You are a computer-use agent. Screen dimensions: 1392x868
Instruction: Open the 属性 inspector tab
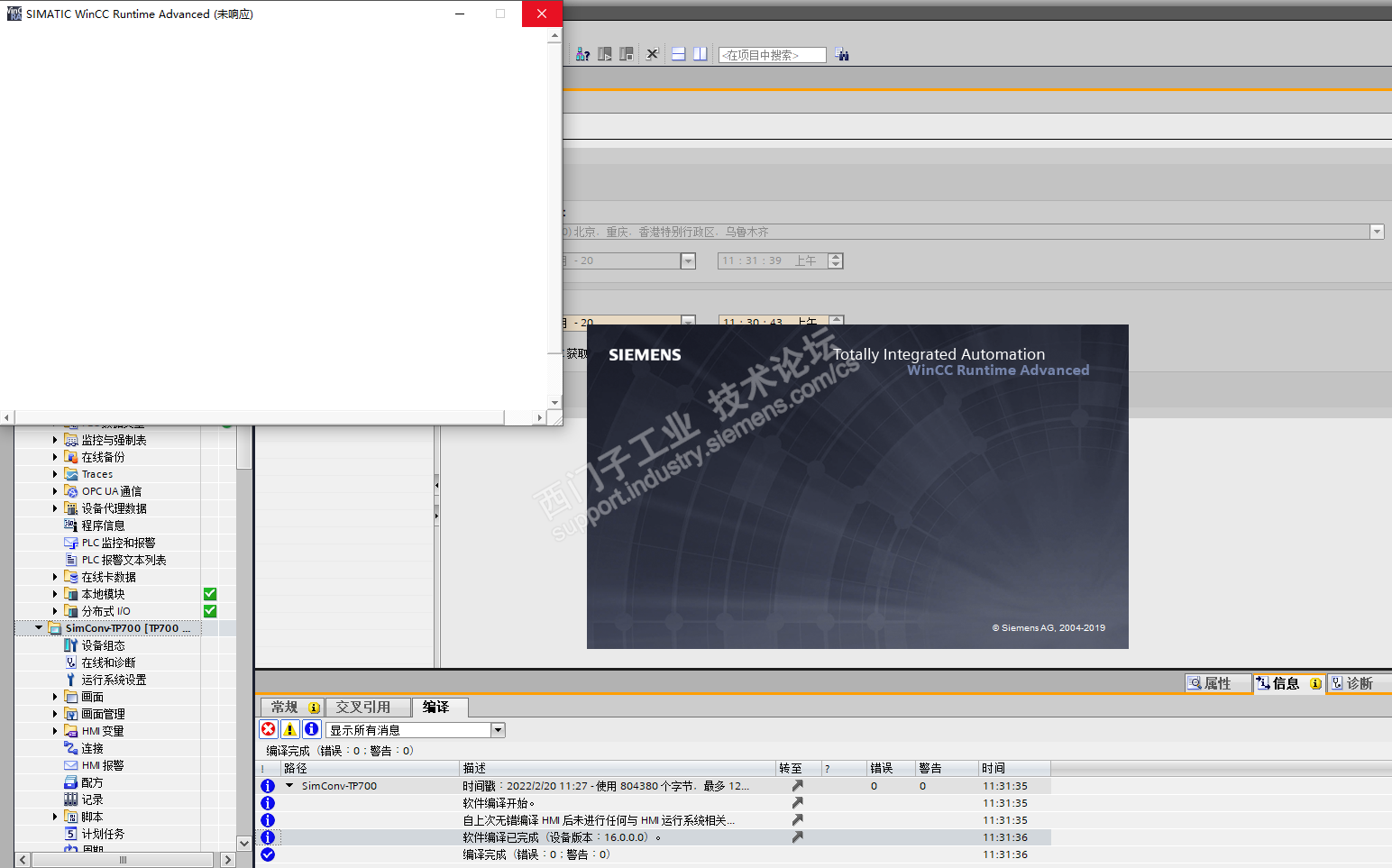[1218, 683]
